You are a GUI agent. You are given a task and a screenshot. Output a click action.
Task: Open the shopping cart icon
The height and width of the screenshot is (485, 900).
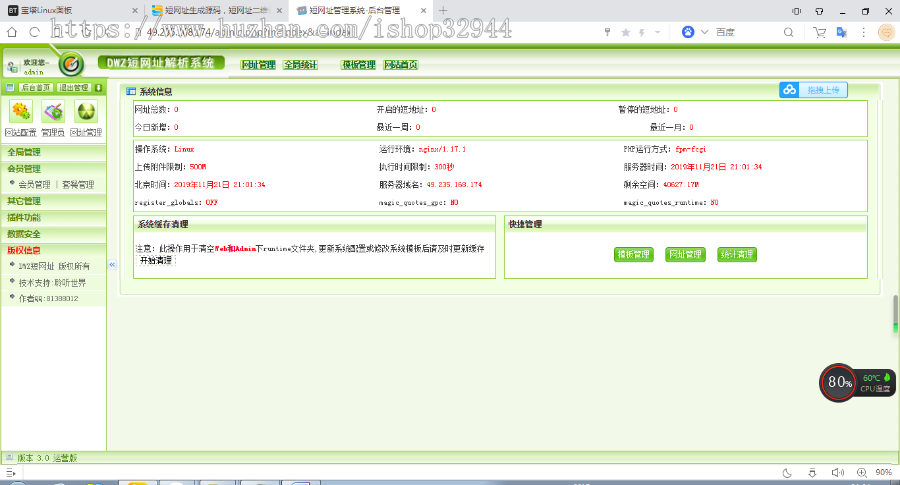click(x=820, y=32)
